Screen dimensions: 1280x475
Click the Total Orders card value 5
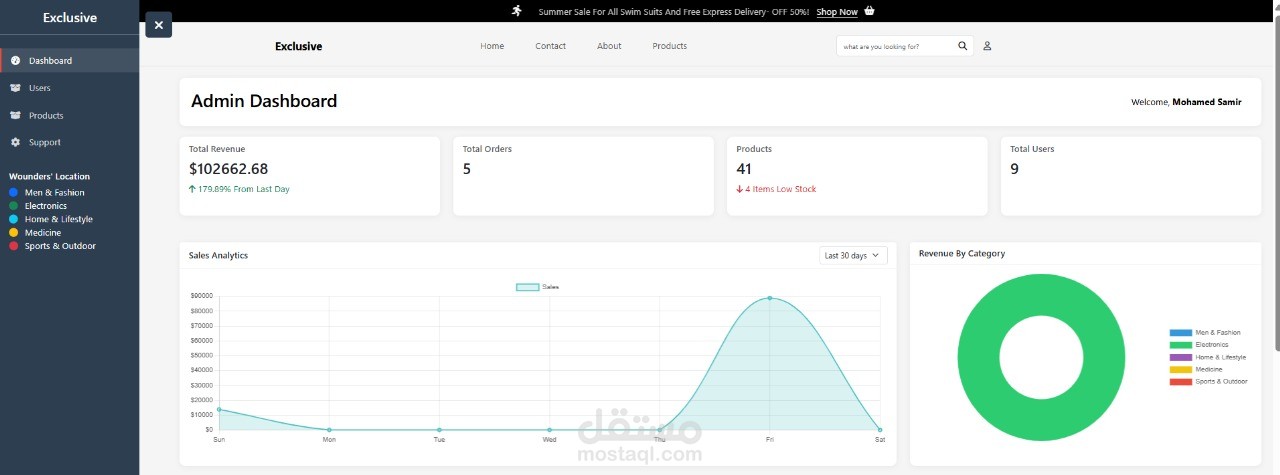click(x=467, y=169)
